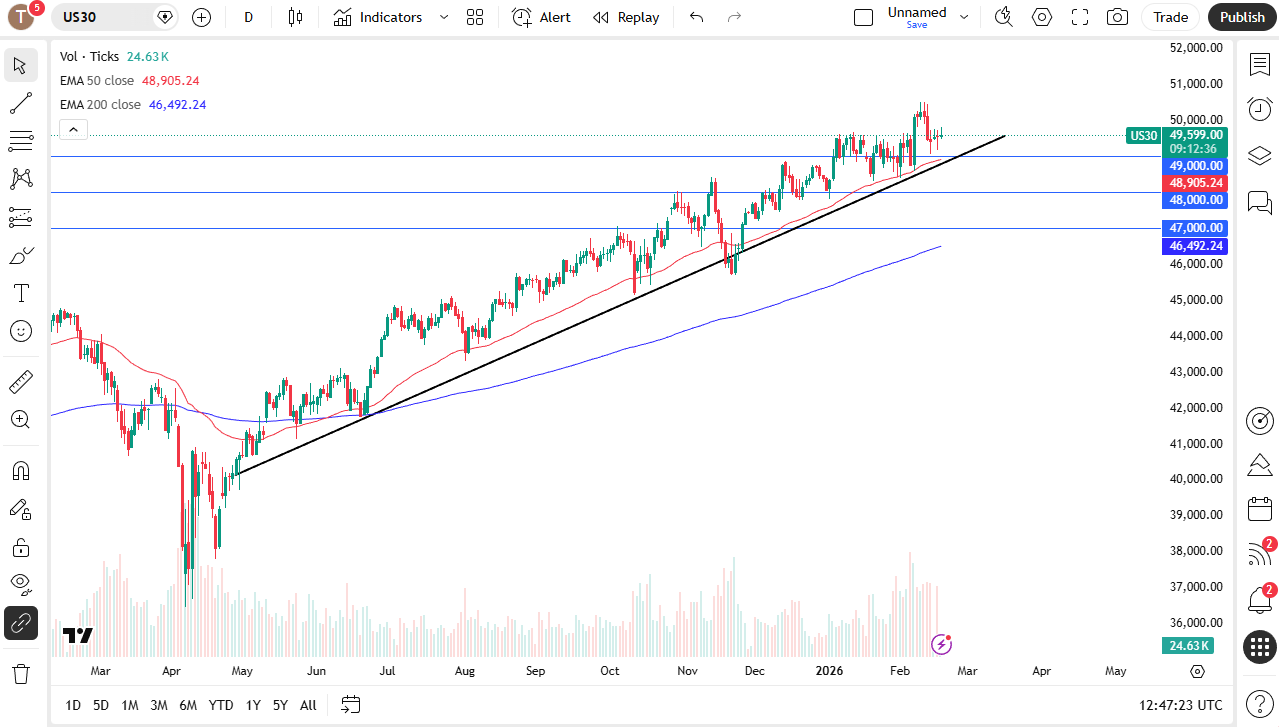Viewport: 1279px width, 727px height.
Task: Open the chats panel
Action: [1259, 202]
